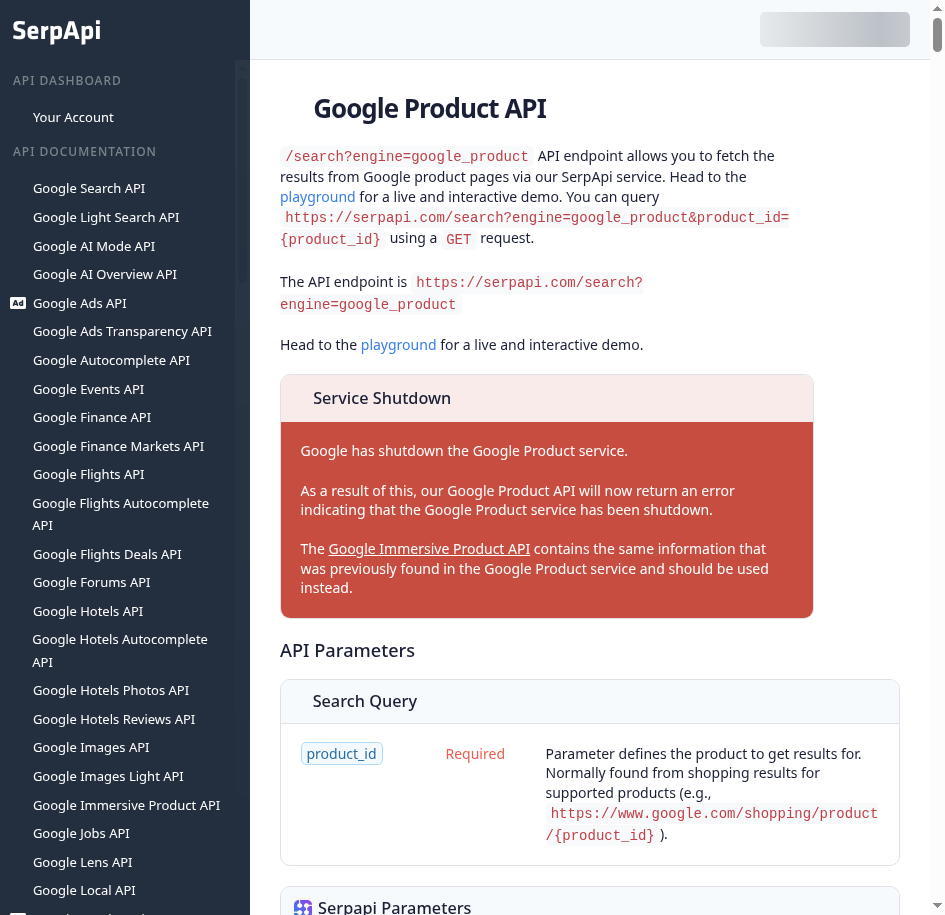Click the API DOCUMENTATION sidebar heading

(x=84, y=152)
